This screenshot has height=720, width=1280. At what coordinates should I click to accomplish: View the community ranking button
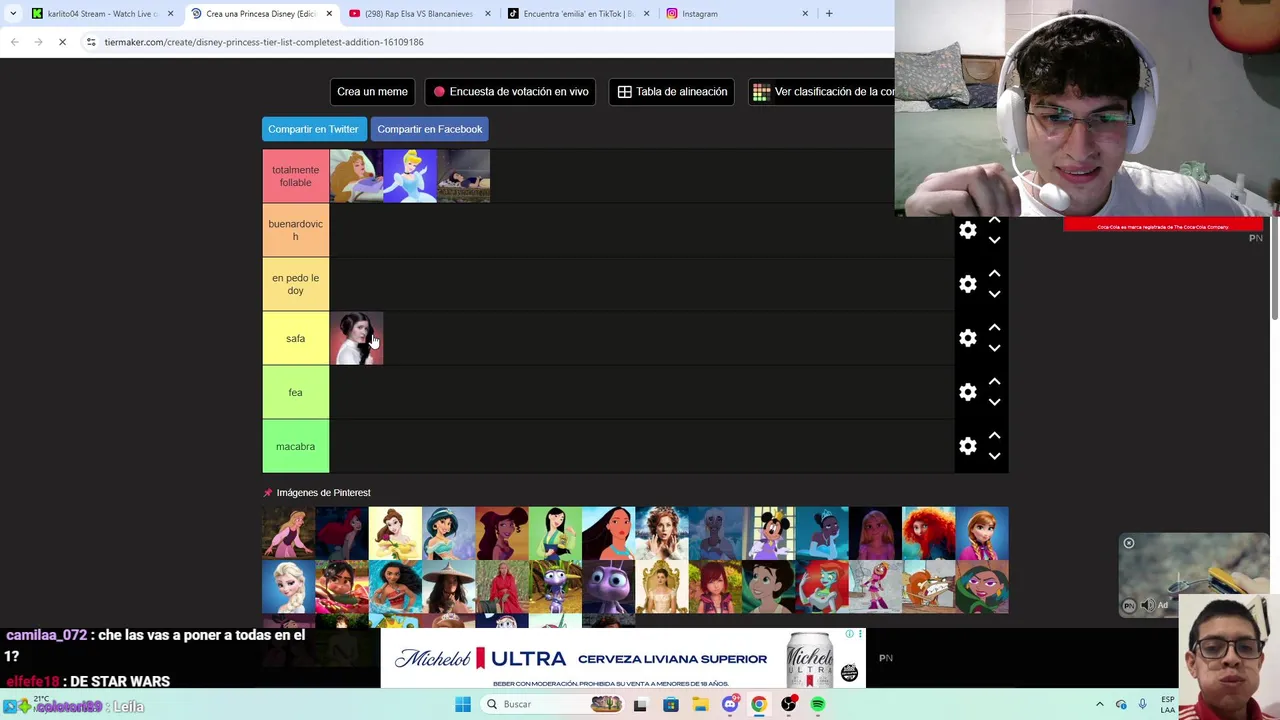coord(822,92)
